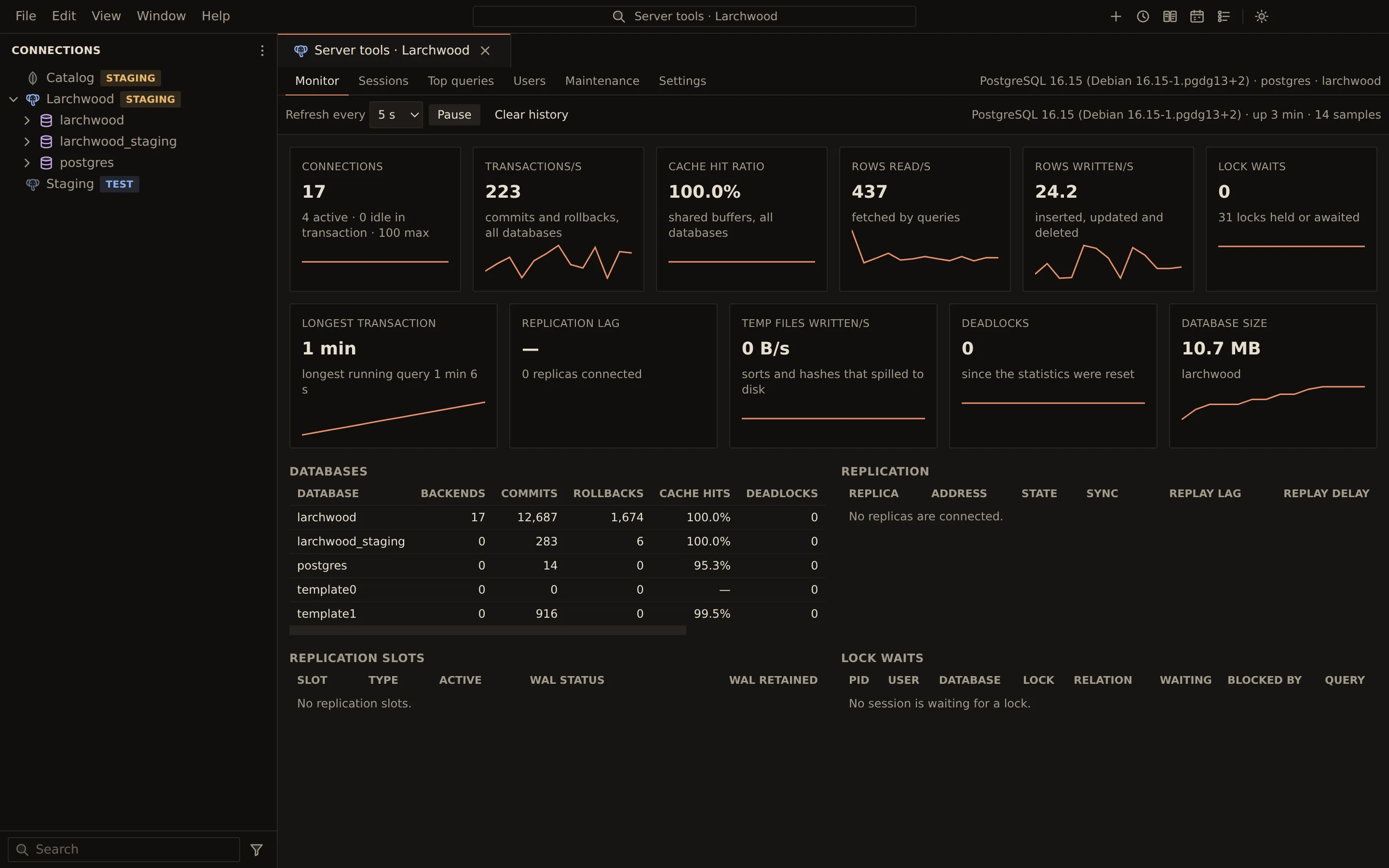Viewport: 1389px width, 868px height.
Task: Select the Catalog STAGING connection
Action: point(138,78)
